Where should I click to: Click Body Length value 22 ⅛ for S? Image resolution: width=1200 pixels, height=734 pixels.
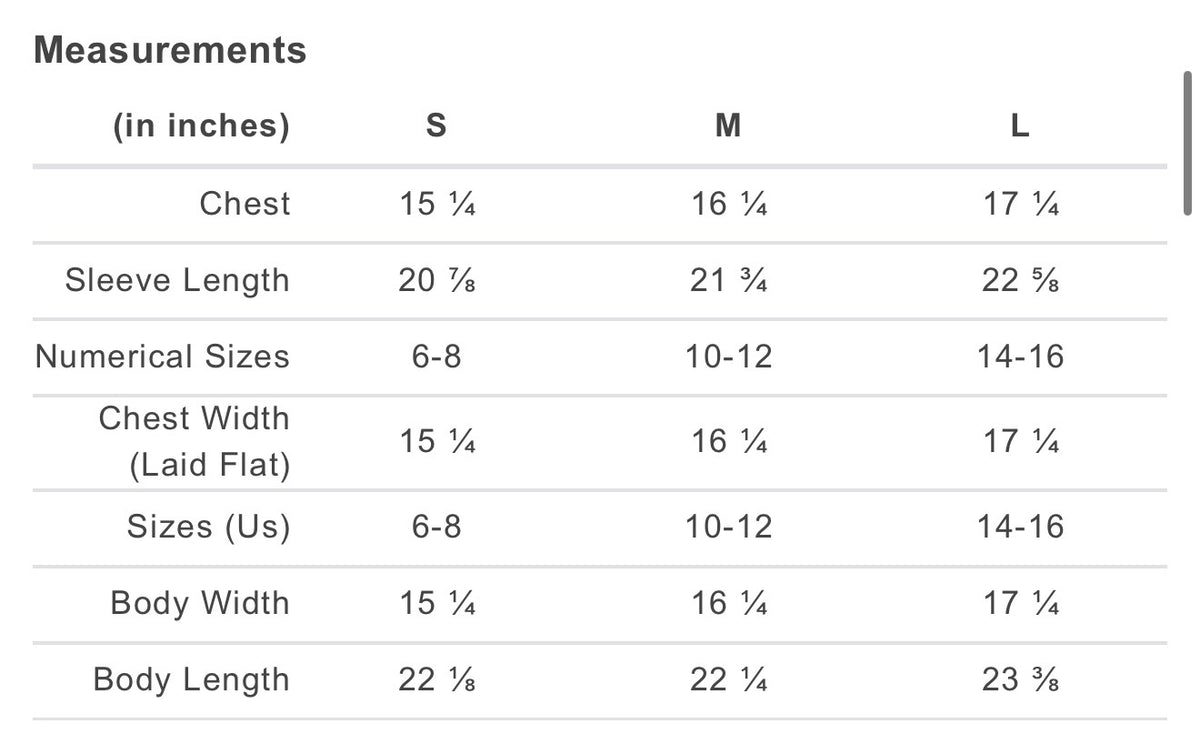[x=437, y=680]
